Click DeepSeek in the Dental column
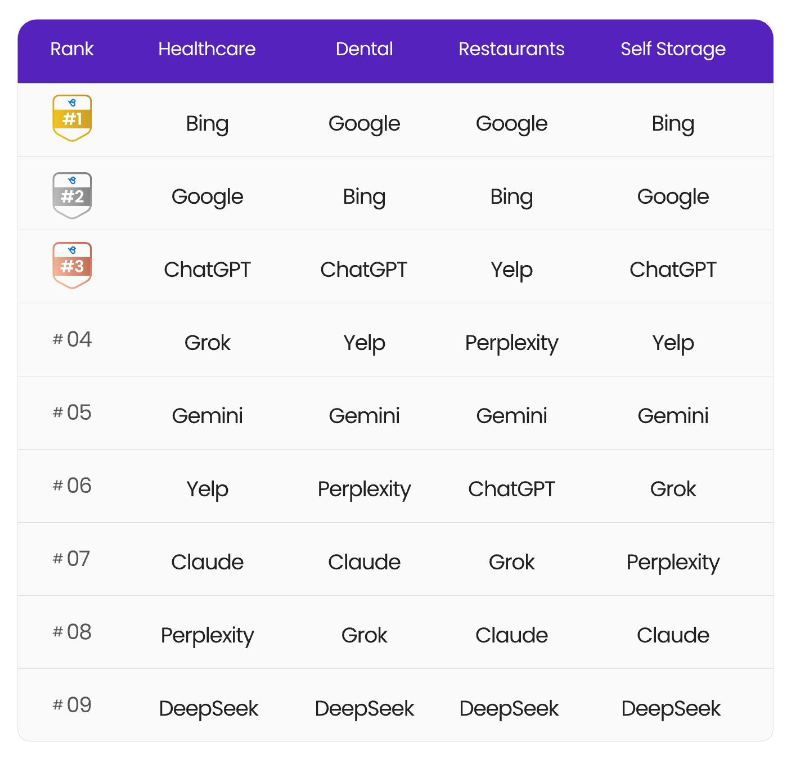The height and width of the screenshot is (769, 794). tap(364, 709)
